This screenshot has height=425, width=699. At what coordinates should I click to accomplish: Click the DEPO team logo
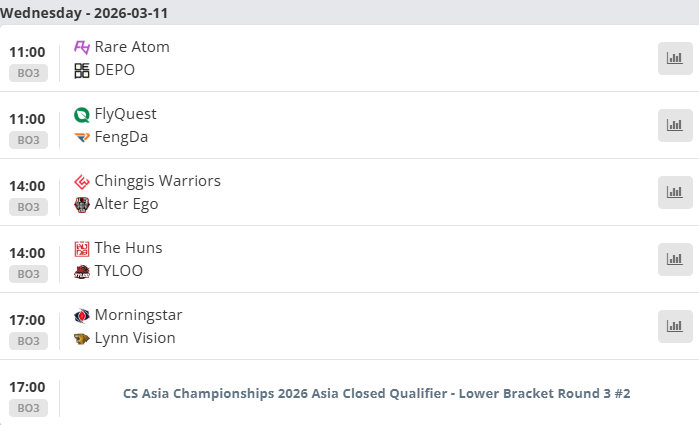82,70
